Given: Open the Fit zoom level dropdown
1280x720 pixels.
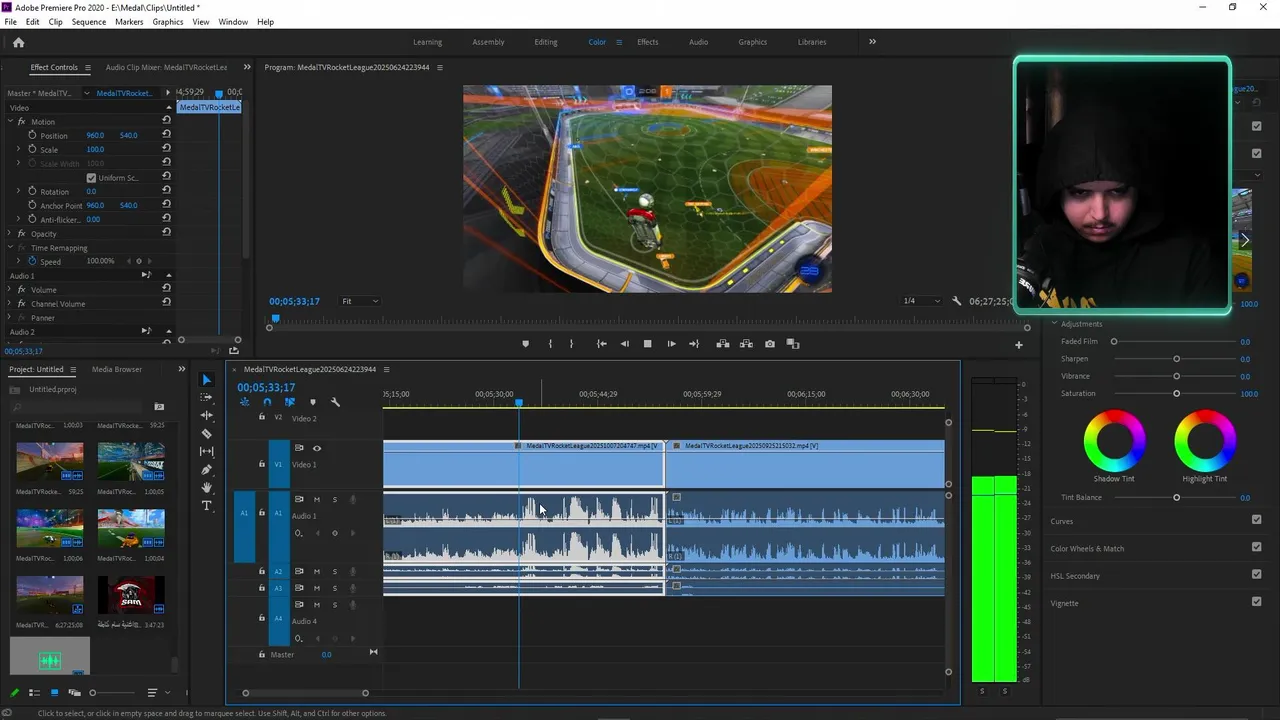Looking at the screenshot, I should pos(360,301).
